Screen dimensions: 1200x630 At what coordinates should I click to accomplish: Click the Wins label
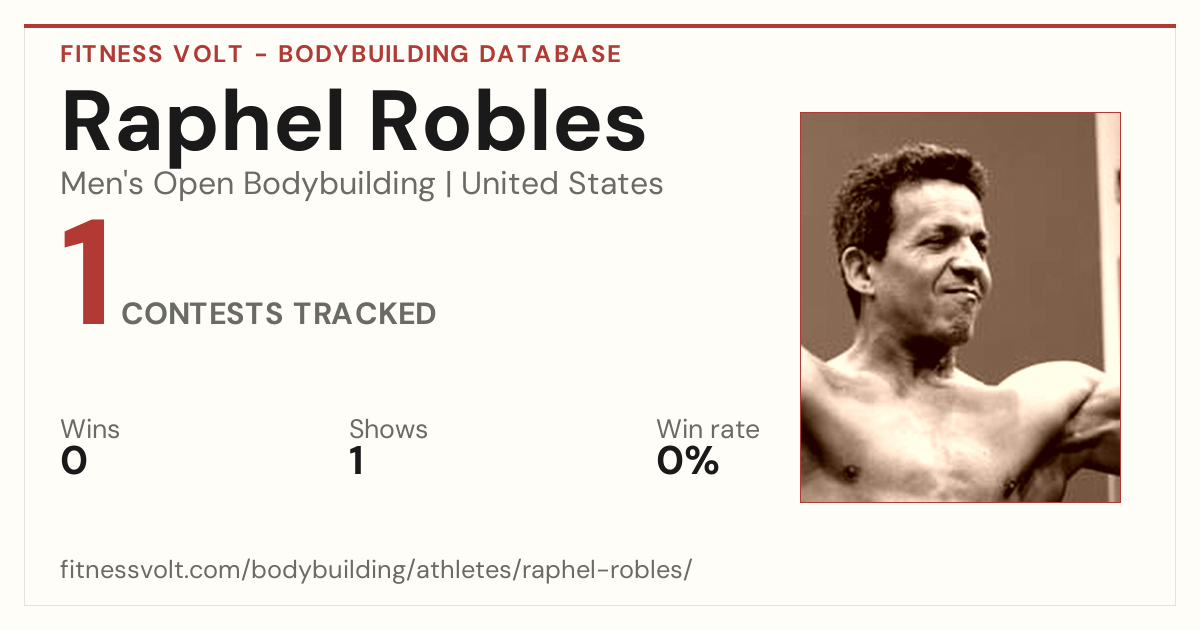click(90, 430)
